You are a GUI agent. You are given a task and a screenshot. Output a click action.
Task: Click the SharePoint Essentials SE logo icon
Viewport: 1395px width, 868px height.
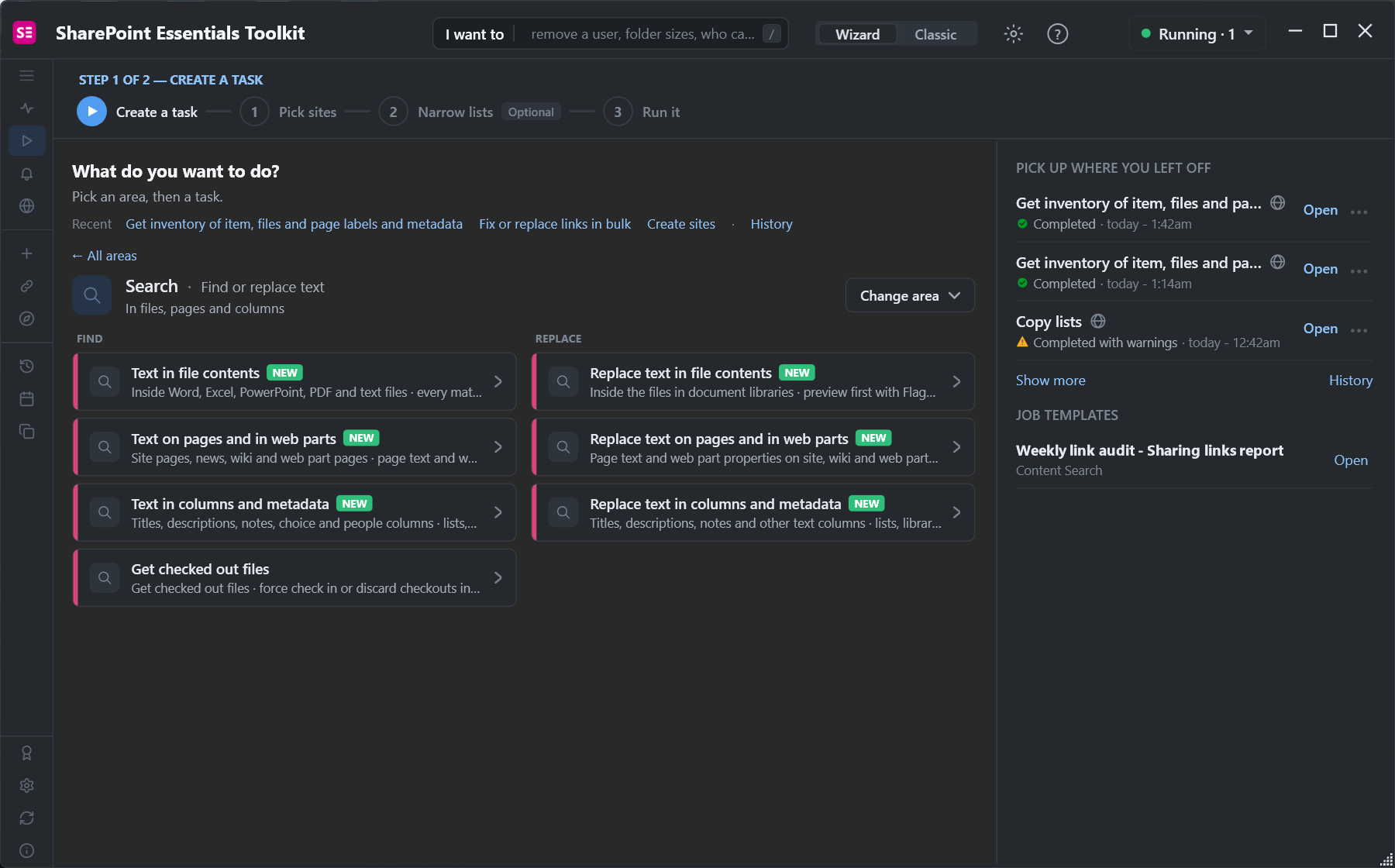click(x=25, y=33)
